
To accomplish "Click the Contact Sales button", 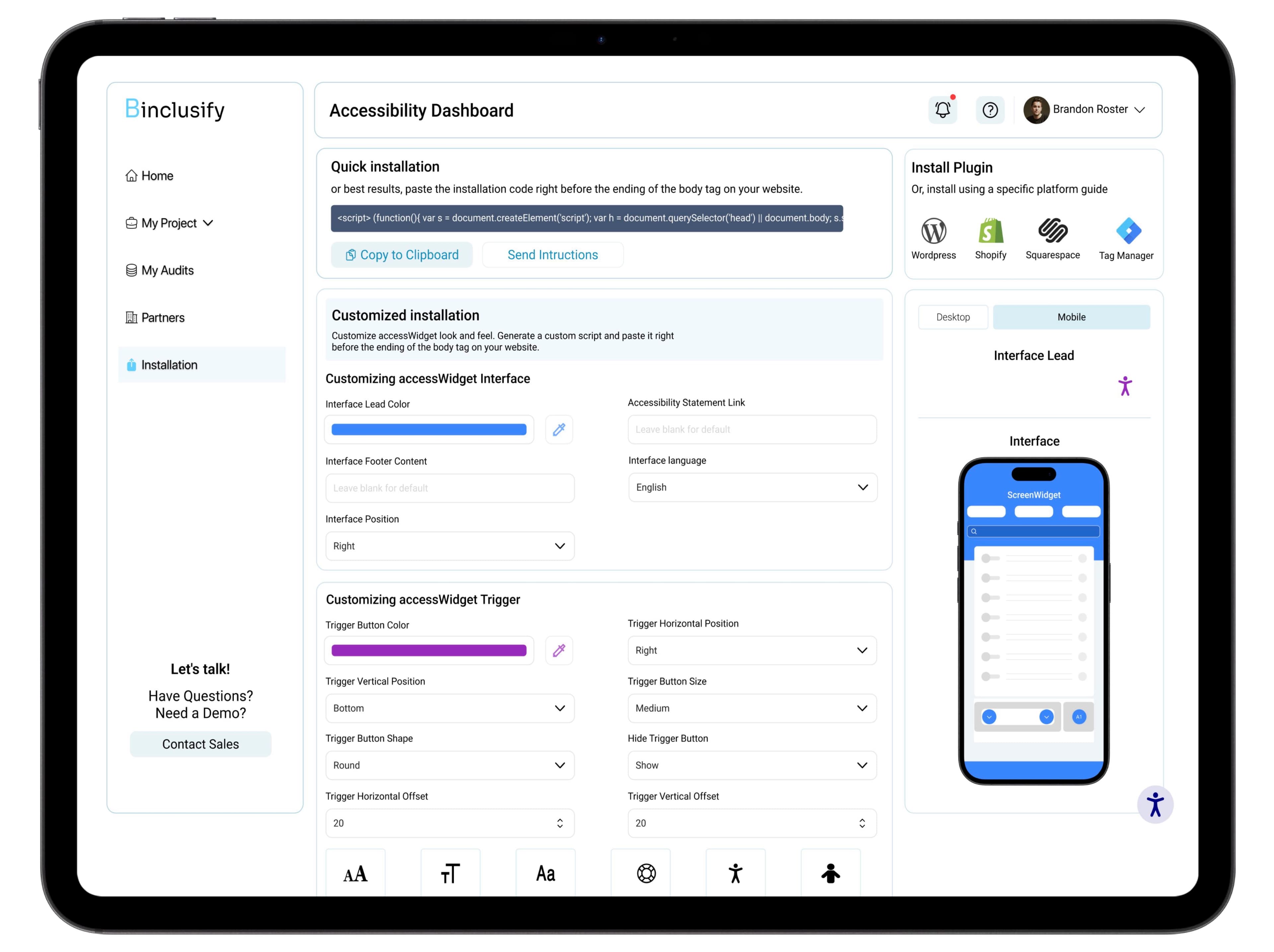I will 200,744.
